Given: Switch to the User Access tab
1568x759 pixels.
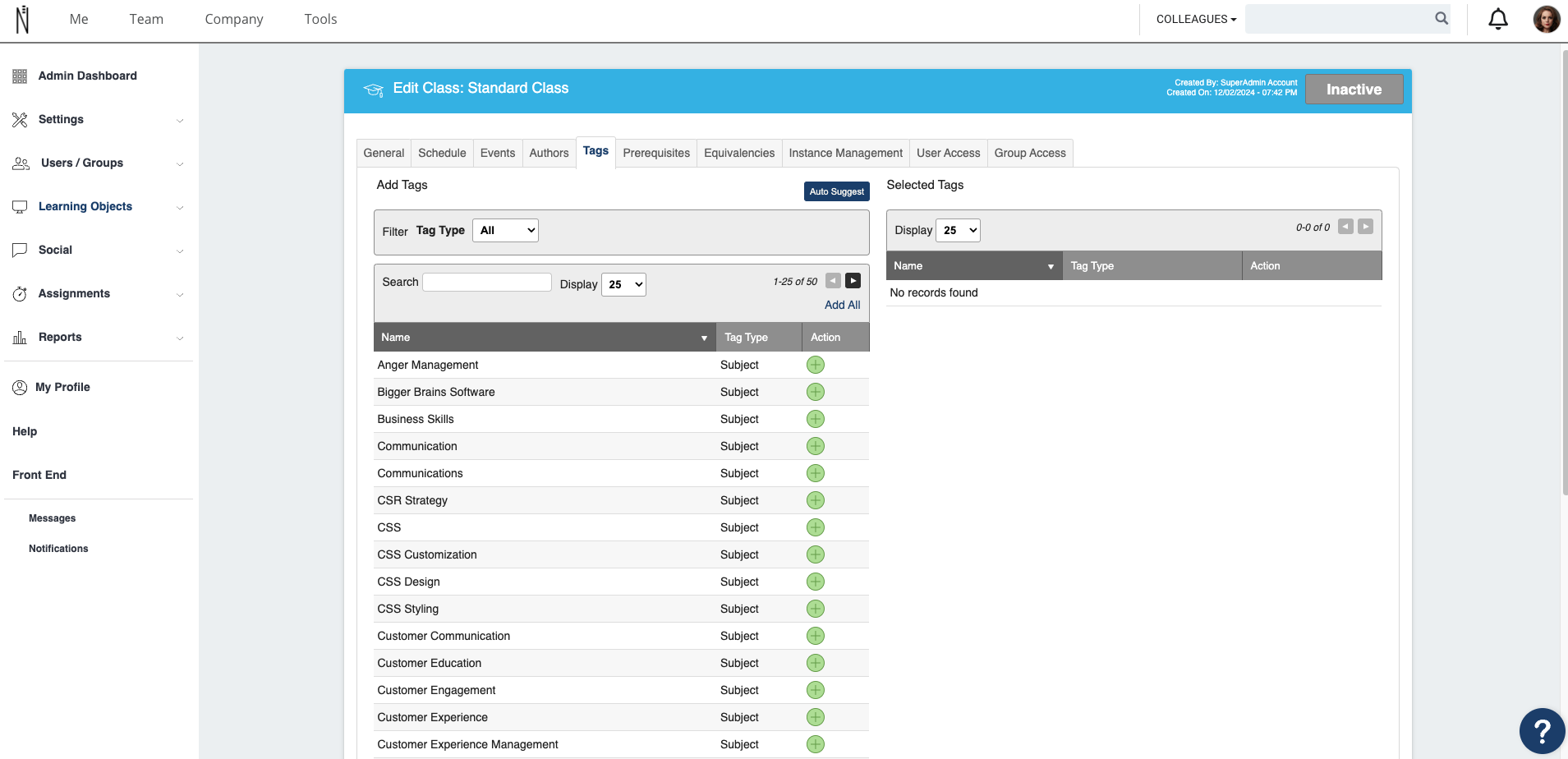Looking at the screenshot, I should (x=948, y=154).
